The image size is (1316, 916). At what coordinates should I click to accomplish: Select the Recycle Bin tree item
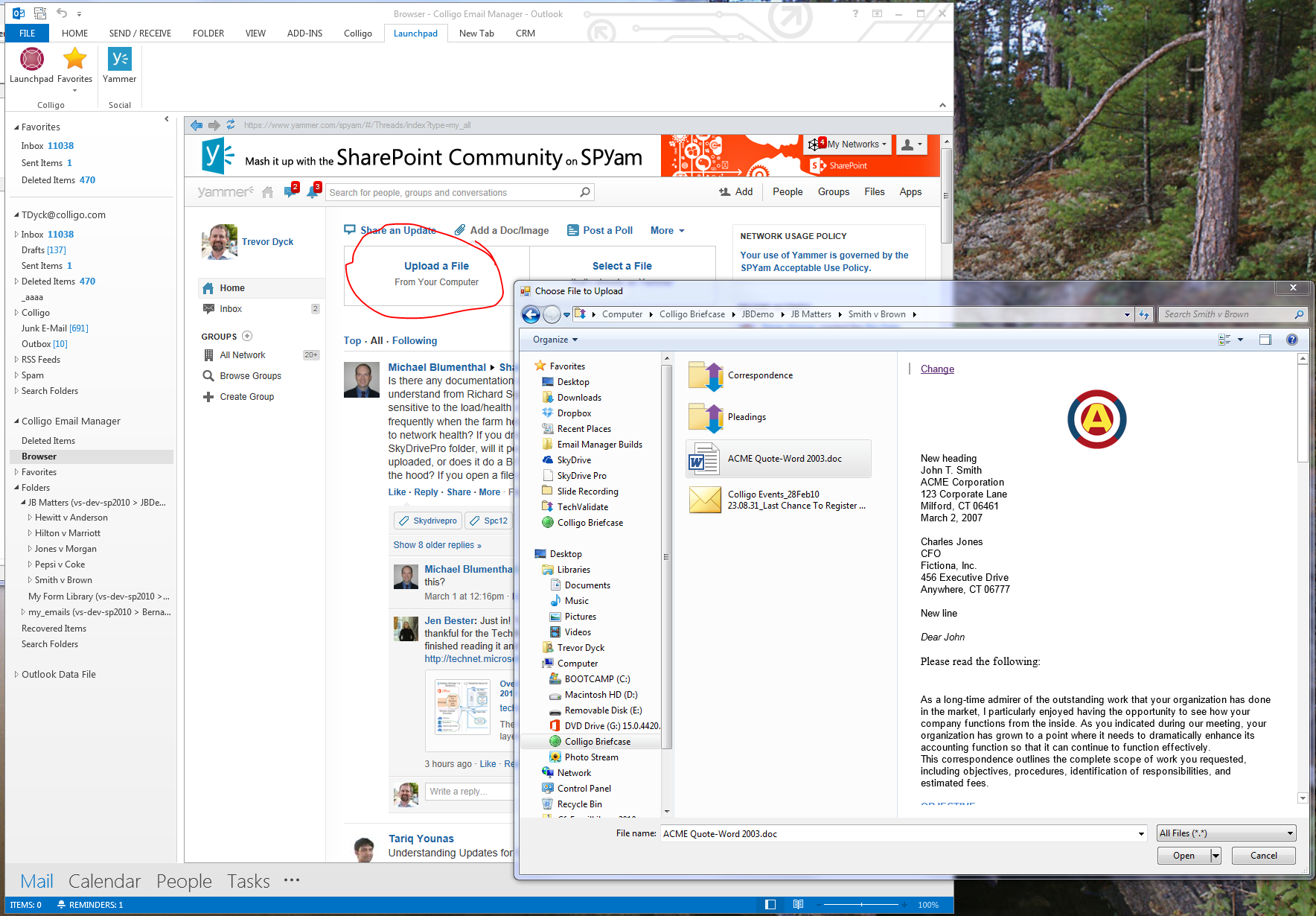point(579,804)
